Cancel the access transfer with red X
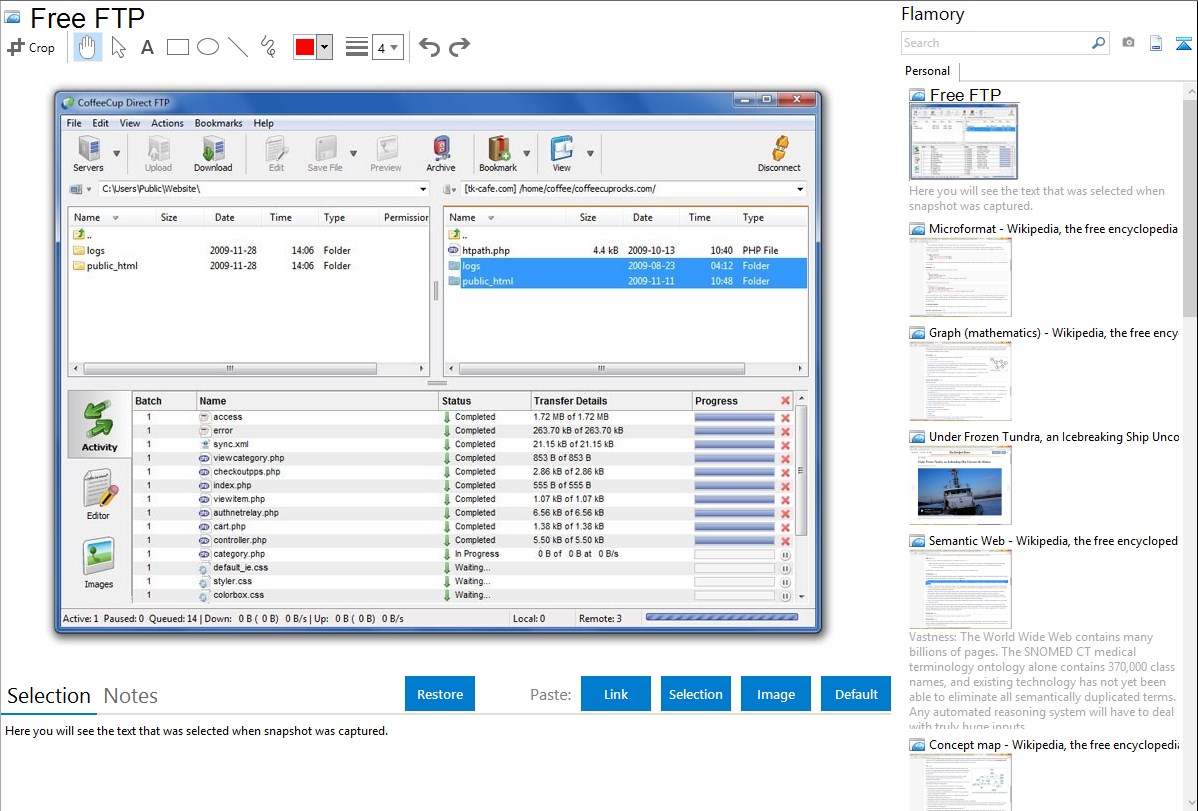Viewport: 1198px width, 811px height. pyautogui.click(x=785, y=417)
